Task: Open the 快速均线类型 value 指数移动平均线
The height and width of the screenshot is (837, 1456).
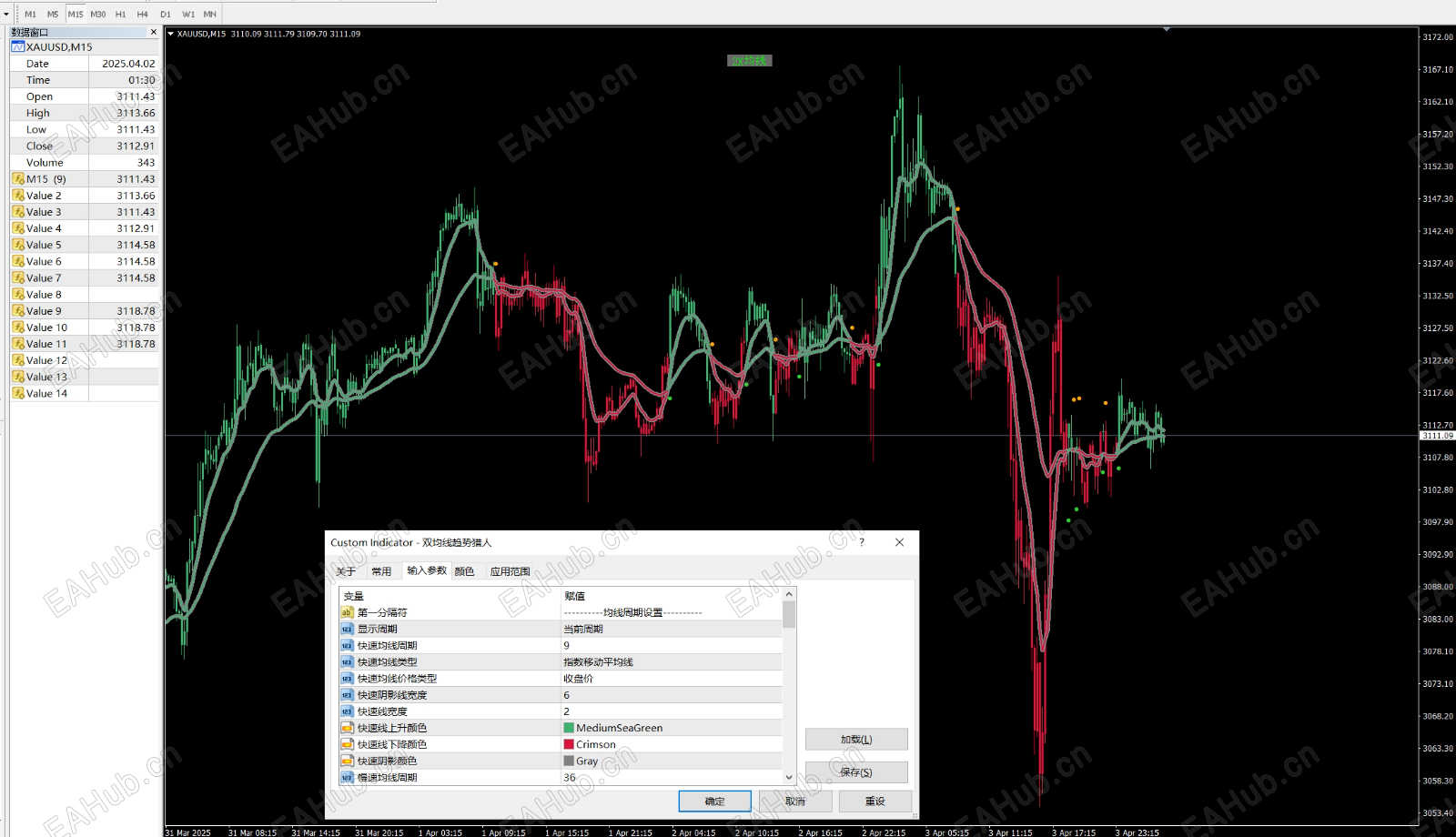Action: (672, 661)
